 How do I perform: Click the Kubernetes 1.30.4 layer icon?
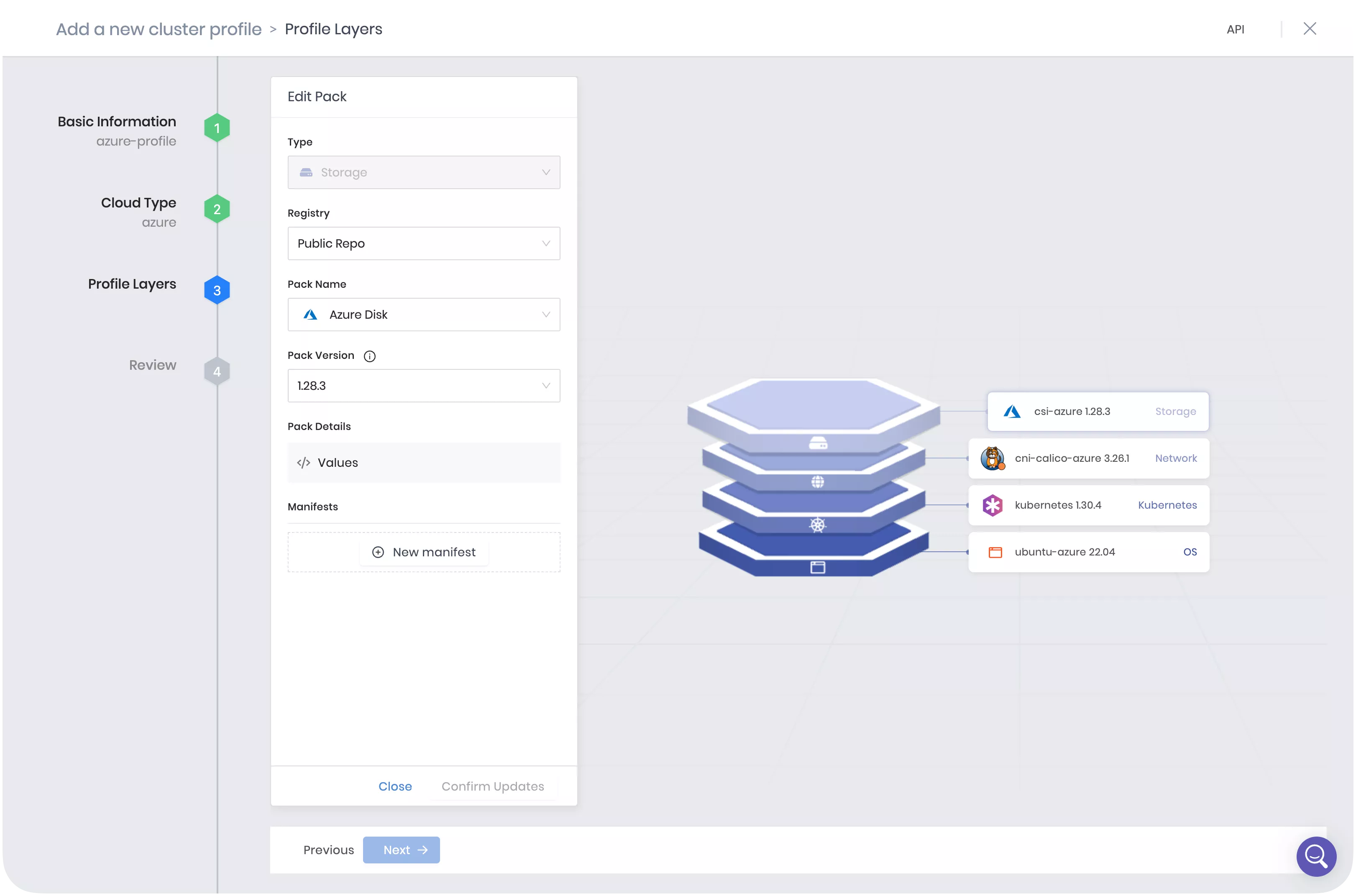pos(993,505)
